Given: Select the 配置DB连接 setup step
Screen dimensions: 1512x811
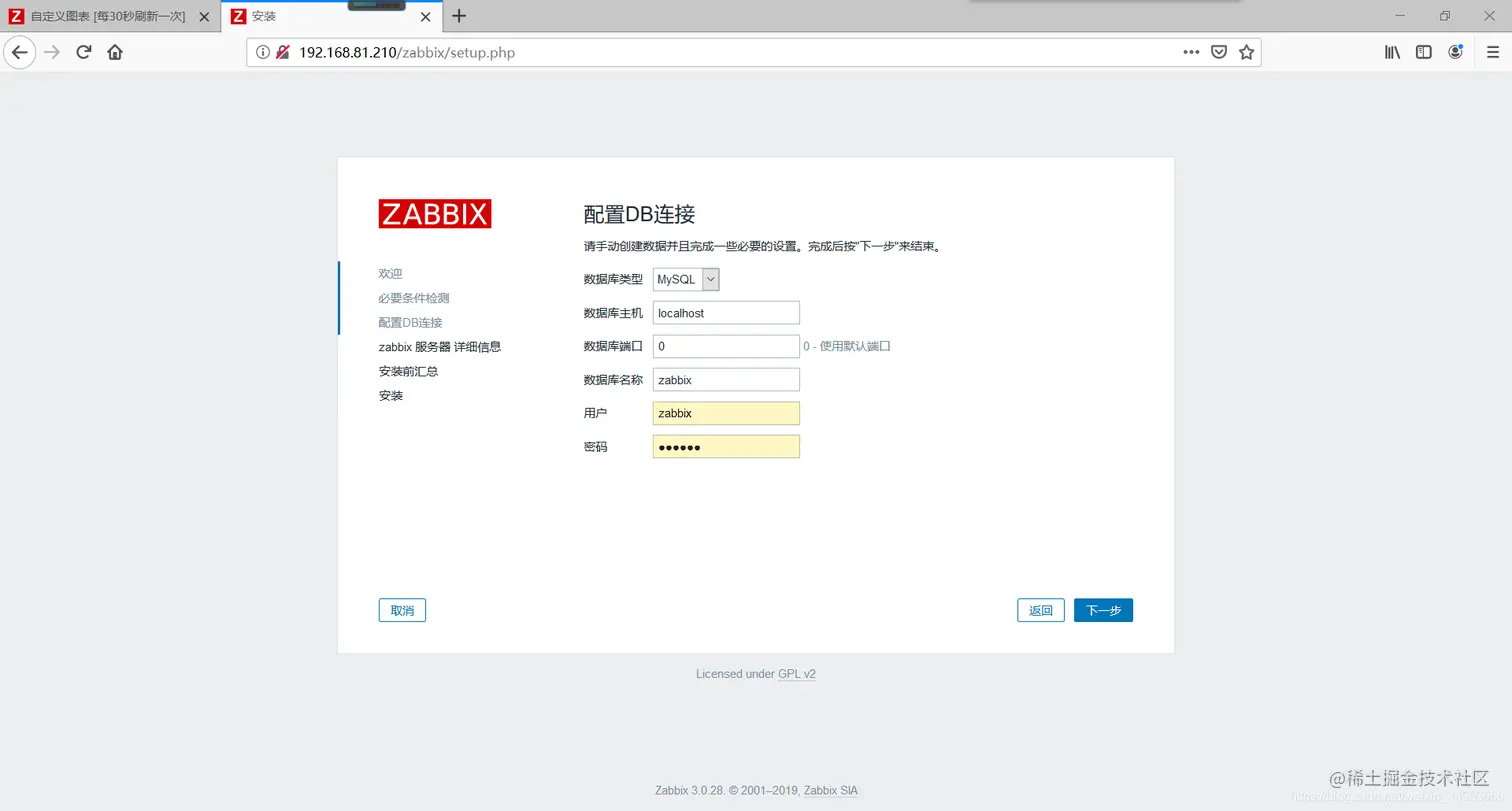Looking at the screenshot, I should coord(410,322).
